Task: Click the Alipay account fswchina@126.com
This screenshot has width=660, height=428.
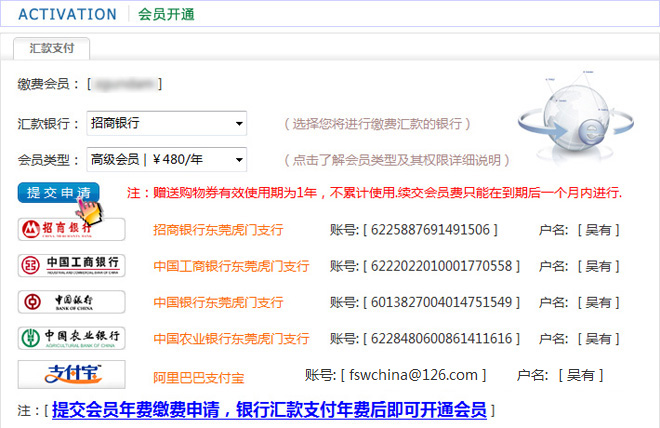Action: tap(413, 375)
